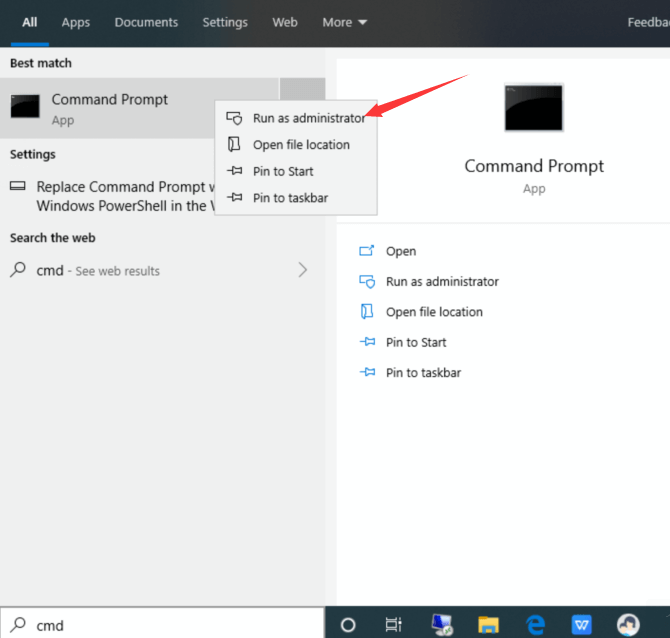Click the Open icon in right pane
This screenshot has width=670, height=638.
[x=367, y=250]
